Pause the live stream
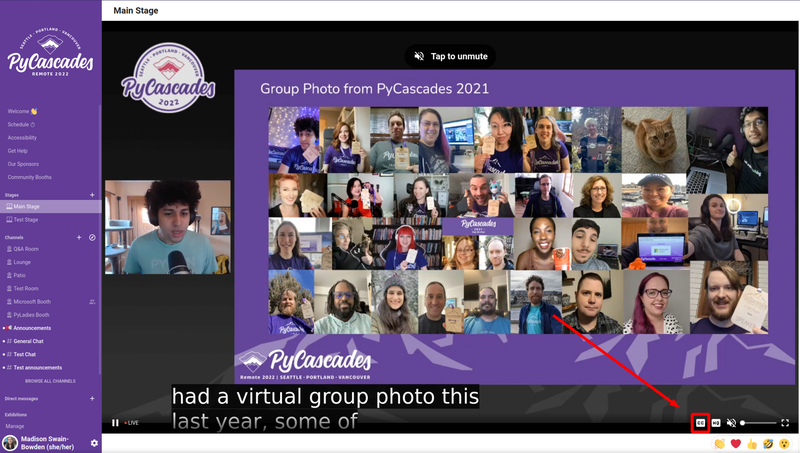This screenshot has width=800, height=453. click(115, 423)
